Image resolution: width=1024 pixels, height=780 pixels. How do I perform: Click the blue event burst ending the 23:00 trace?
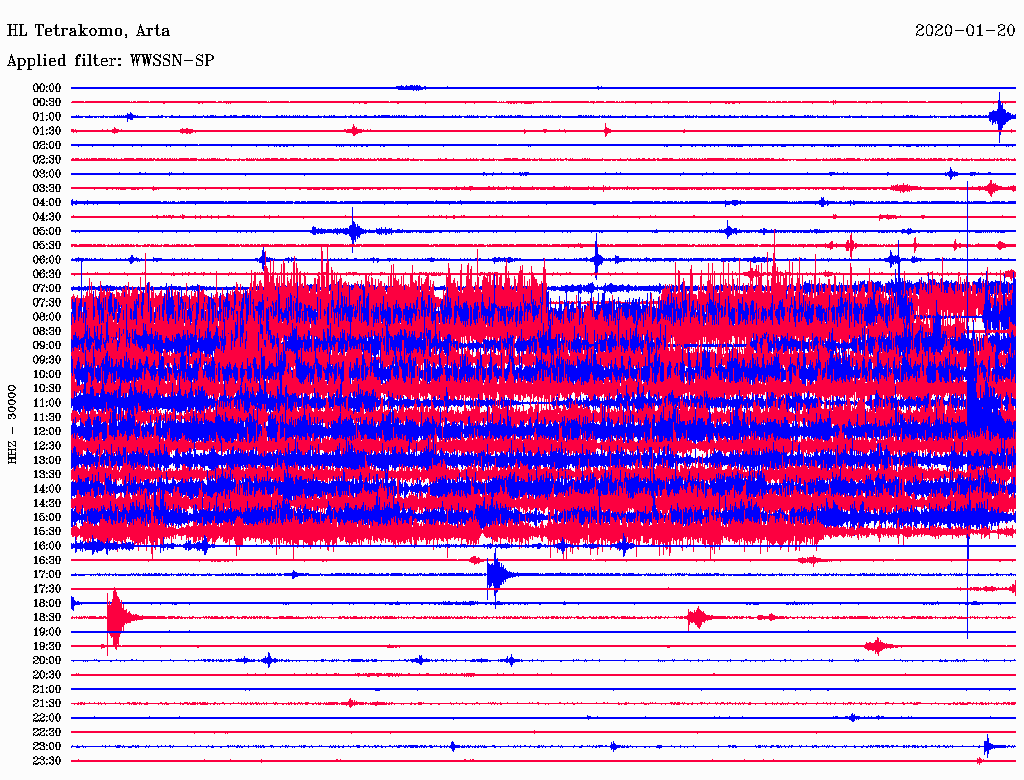(991, 746)
